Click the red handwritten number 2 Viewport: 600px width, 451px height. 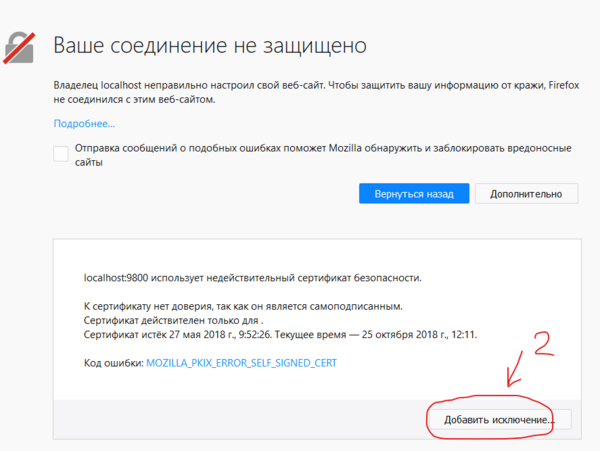(x=546, y=343)
